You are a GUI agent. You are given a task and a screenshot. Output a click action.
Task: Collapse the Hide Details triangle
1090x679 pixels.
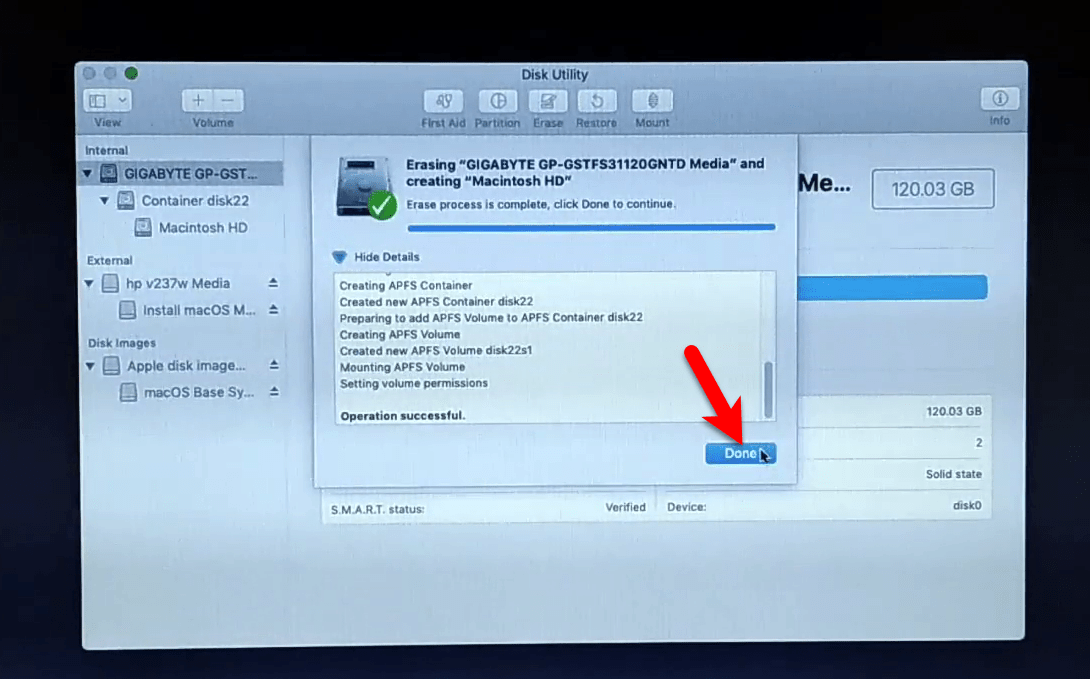coord(339,257)
